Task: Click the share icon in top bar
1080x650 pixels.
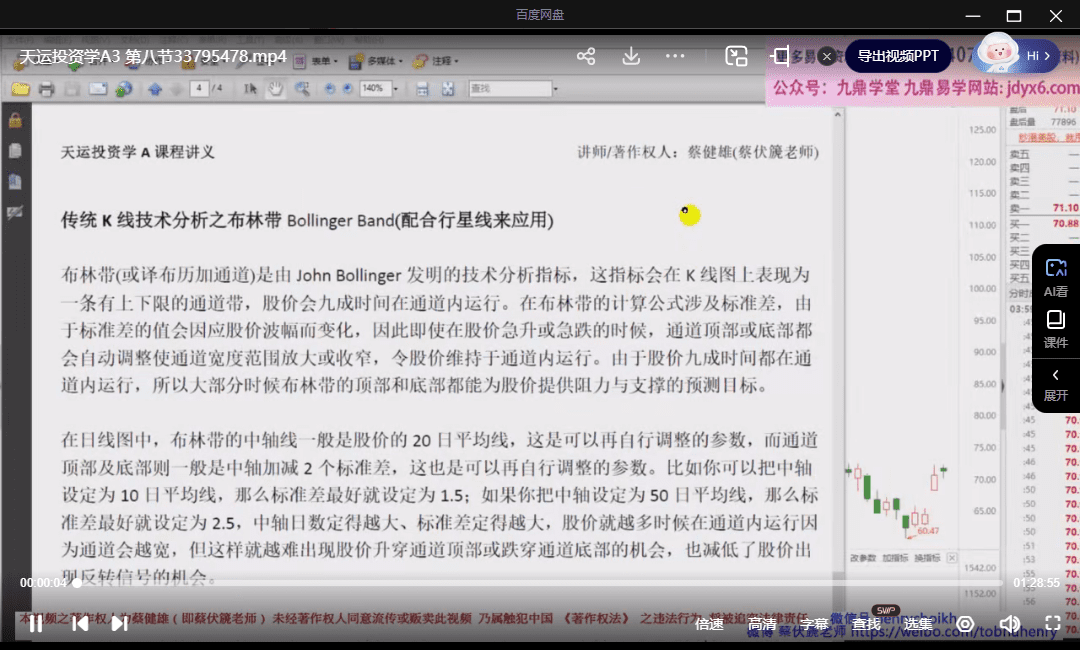Action: click(x=586, y=56)
